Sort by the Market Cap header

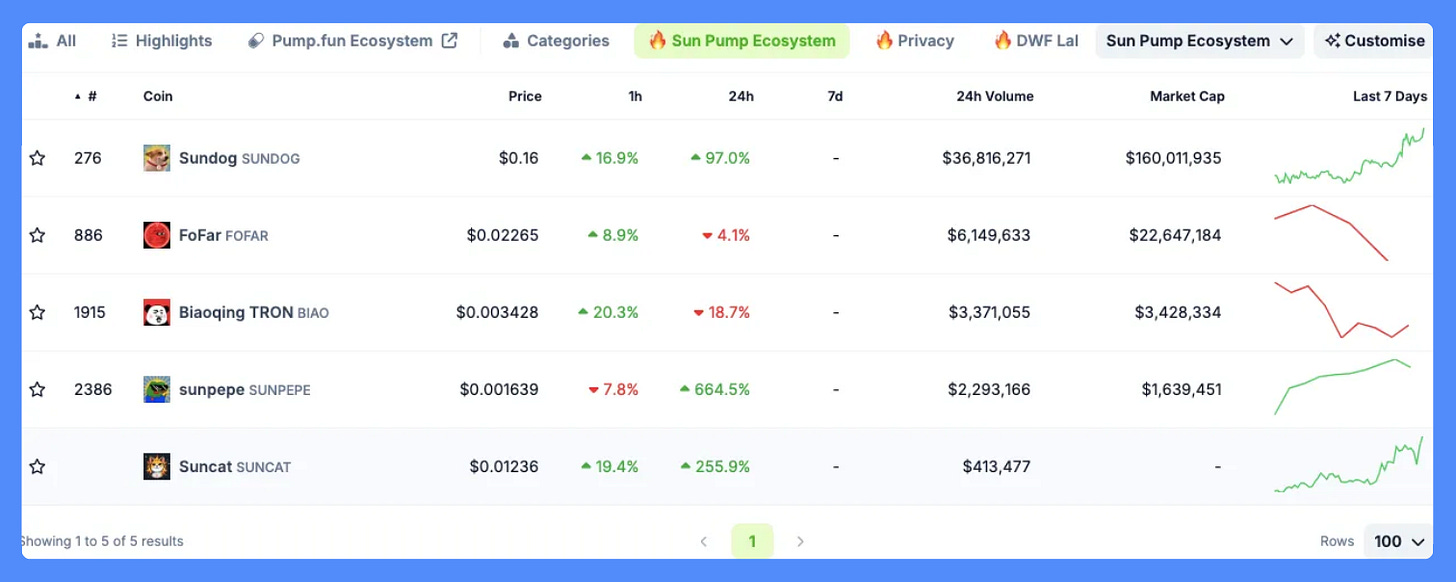[1187, 97]
